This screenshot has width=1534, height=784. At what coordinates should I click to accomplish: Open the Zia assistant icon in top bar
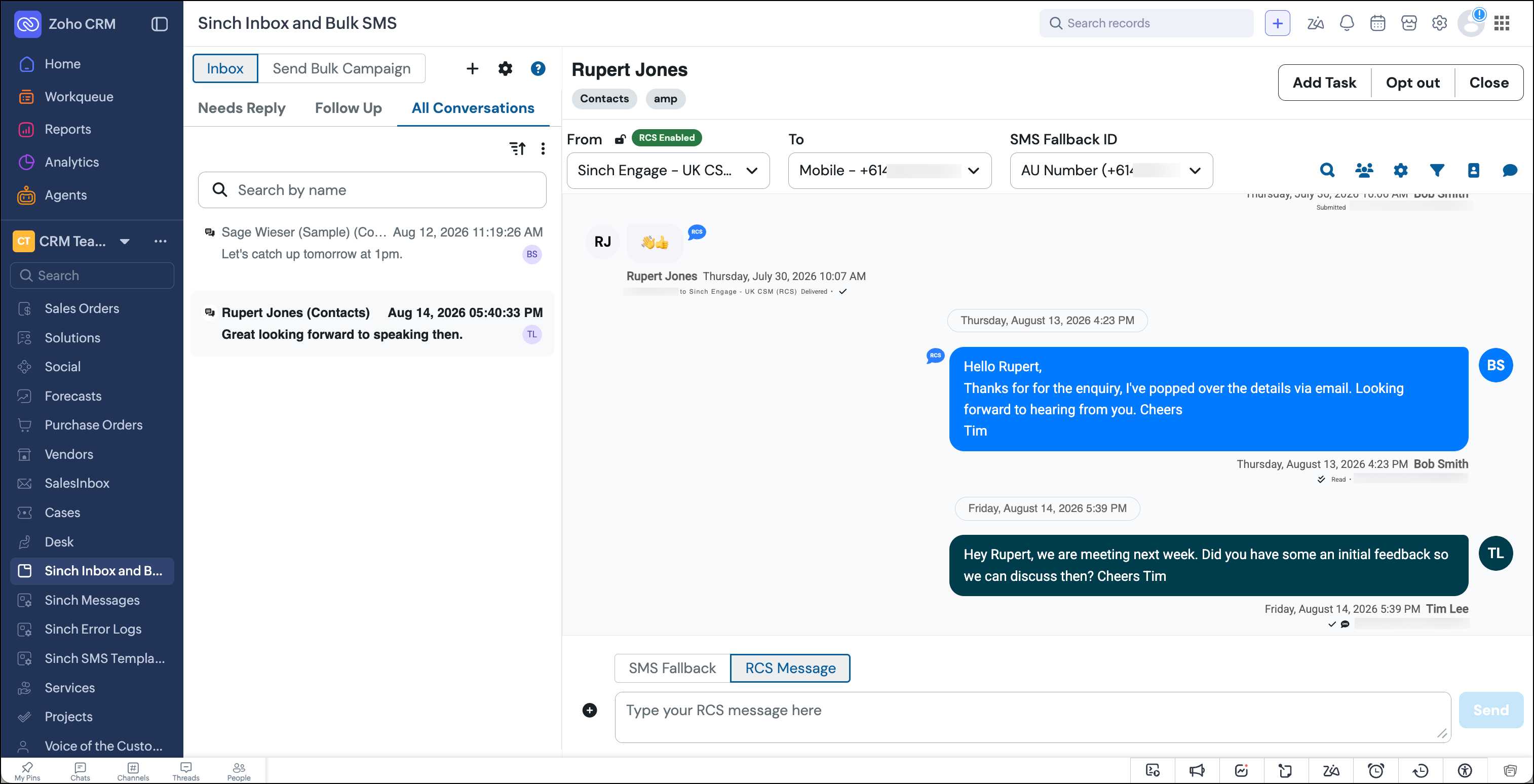click(x=1315, y=23)
